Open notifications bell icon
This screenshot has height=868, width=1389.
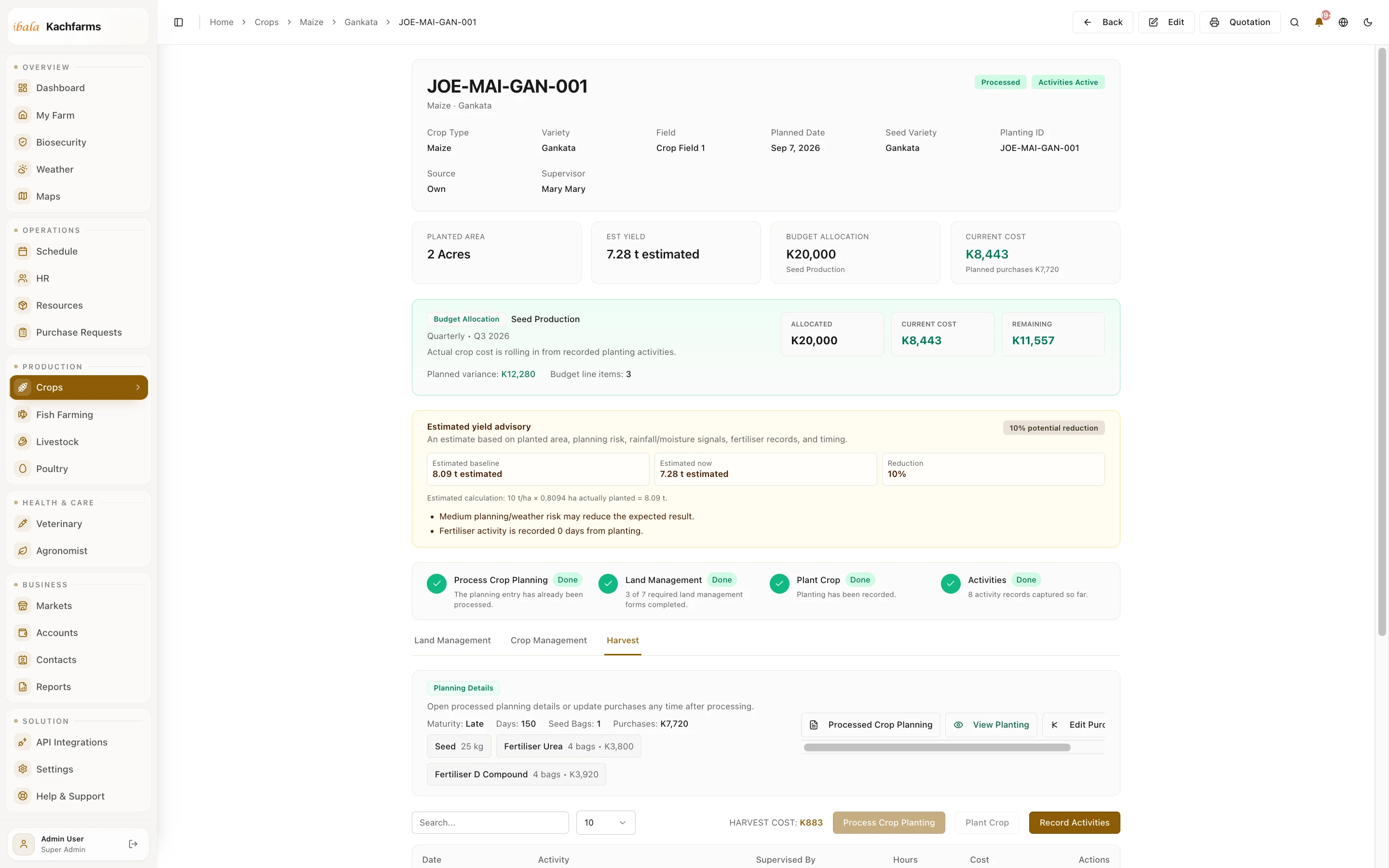(1319, 22)
